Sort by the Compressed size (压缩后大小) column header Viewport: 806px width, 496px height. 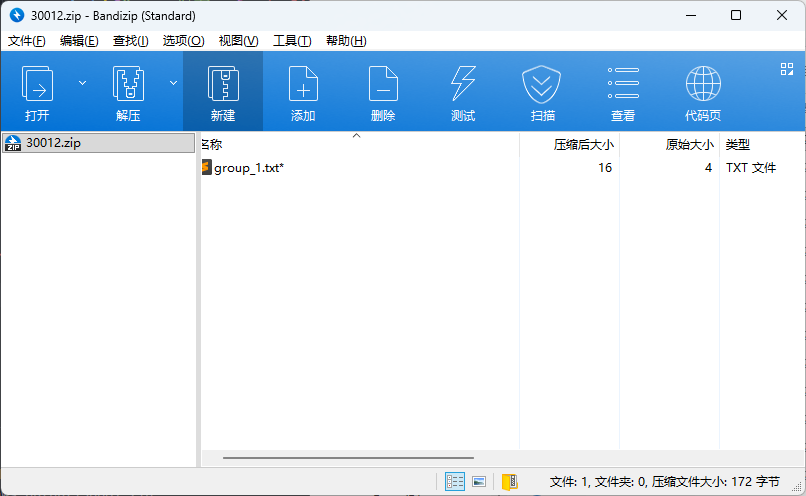click(x=583, y=144)
